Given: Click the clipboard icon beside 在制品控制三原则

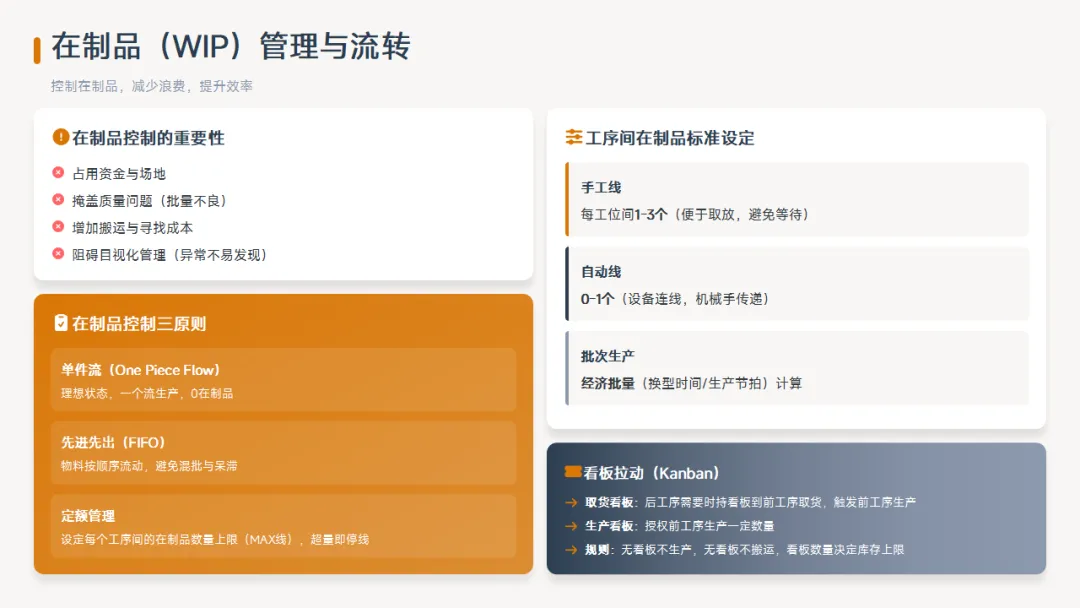Looking at the screenshot, I should tap(61, 322).
